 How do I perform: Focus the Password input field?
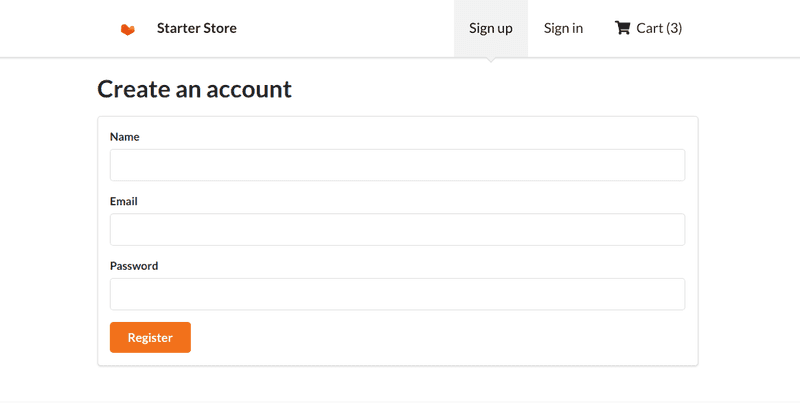[397, 294]
